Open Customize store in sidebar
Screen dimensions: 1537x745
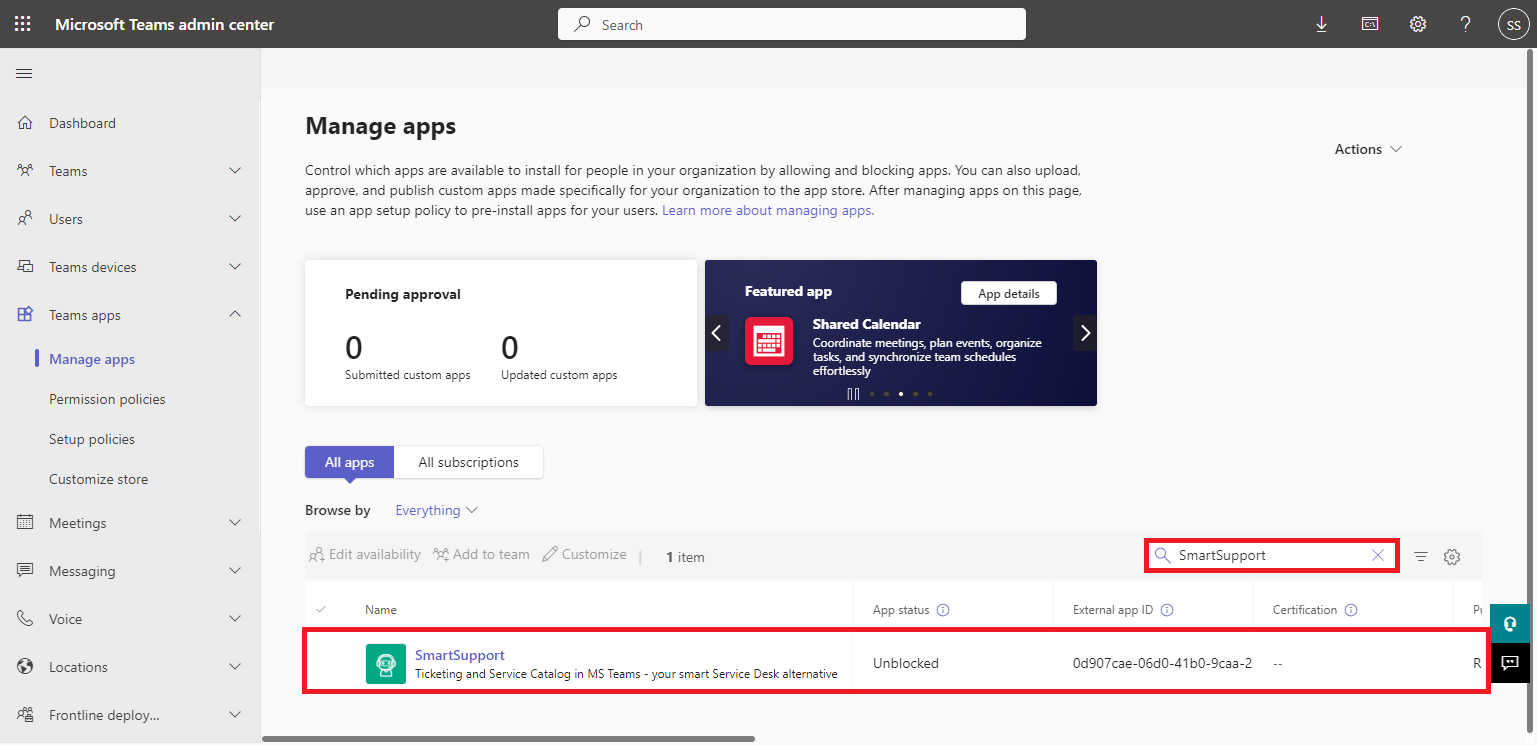point(98,479)
